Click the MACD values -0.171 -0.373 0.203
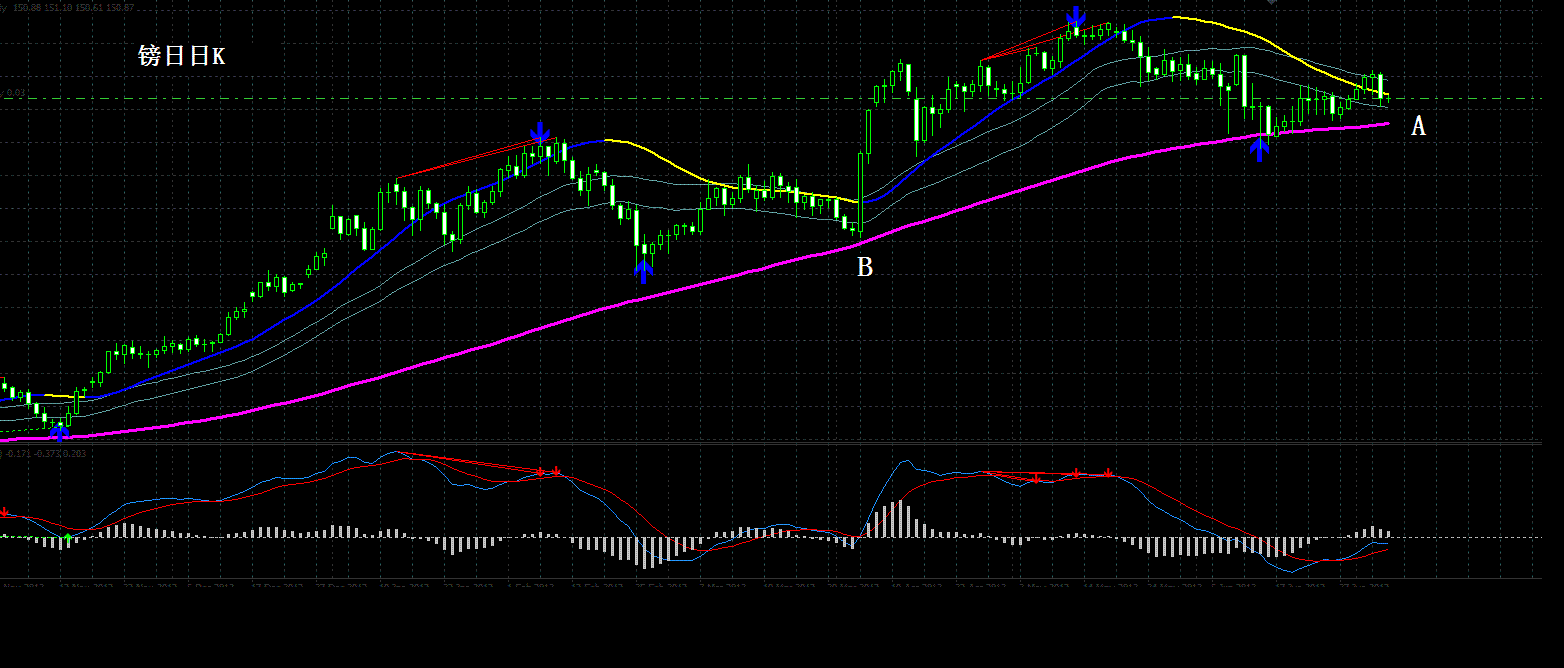Screen dimensions: 1564x668 point(48,453)
